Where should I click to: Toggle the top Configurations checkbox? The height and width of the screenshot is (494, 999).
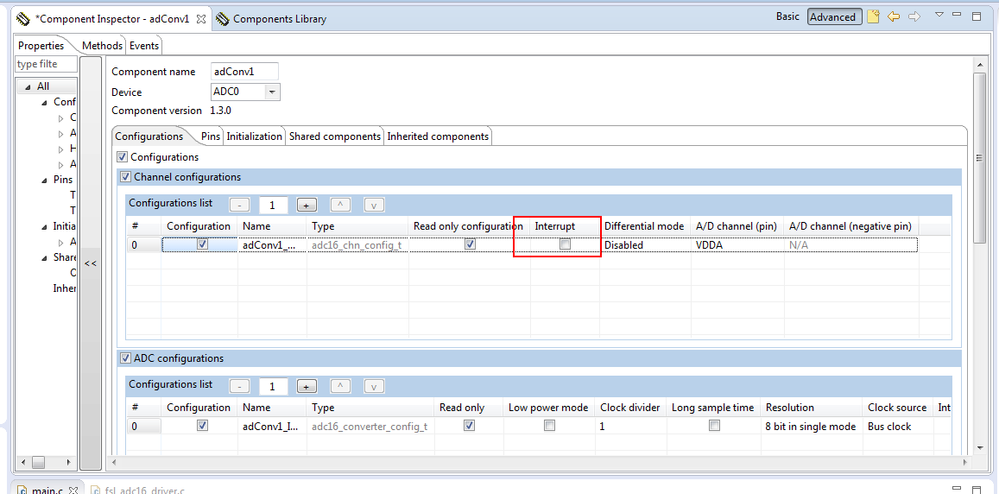pyautogui.click(x=122, y=157)
